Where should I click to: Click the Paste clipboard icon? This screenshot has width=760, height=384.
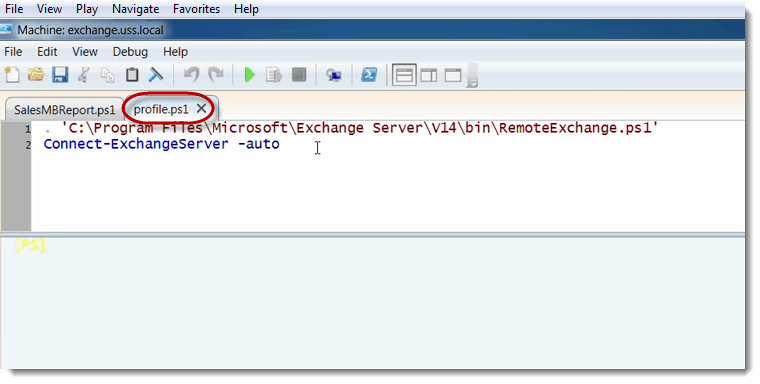(132, 75)
